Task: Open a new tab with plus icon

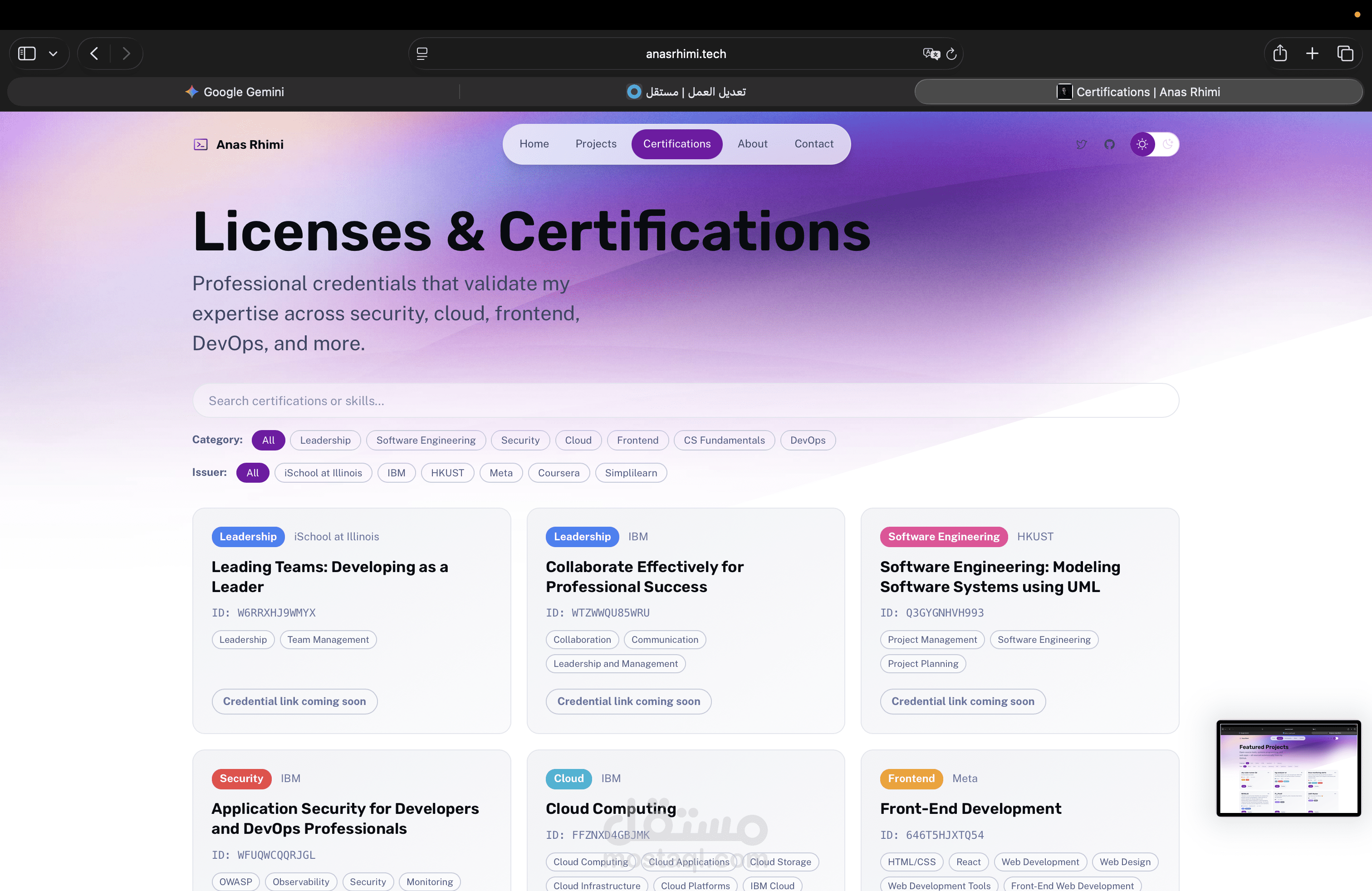Action: [x=1312, y=54]
